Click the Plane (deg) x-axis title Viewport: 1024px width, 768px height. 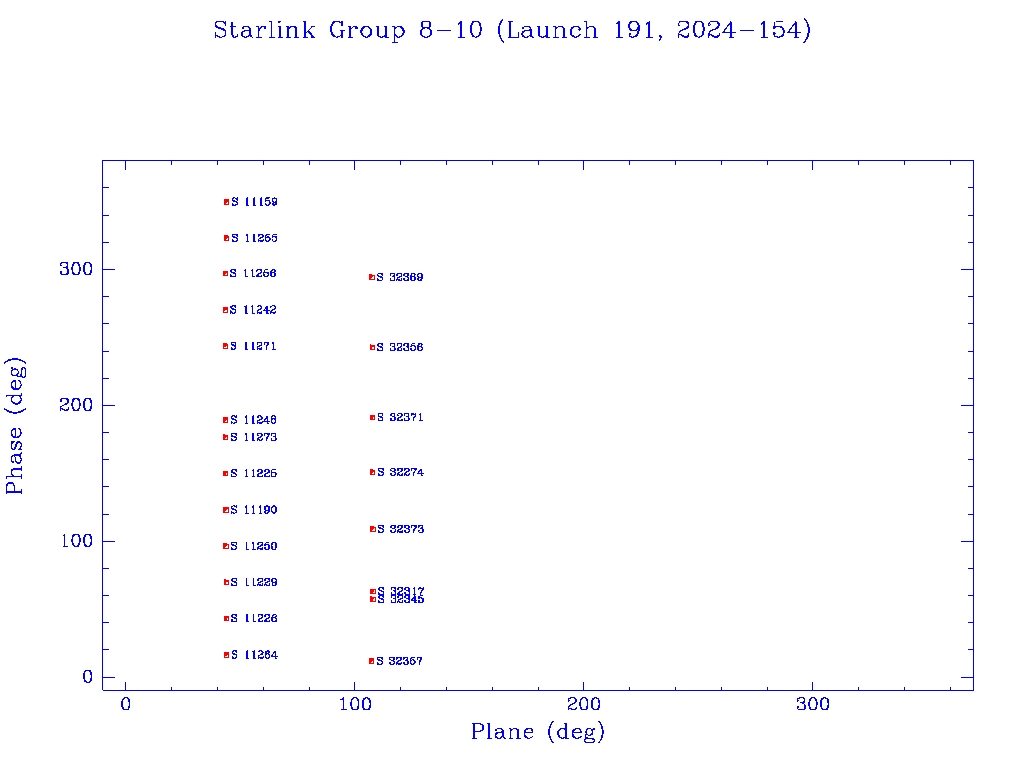pos(537,732)
